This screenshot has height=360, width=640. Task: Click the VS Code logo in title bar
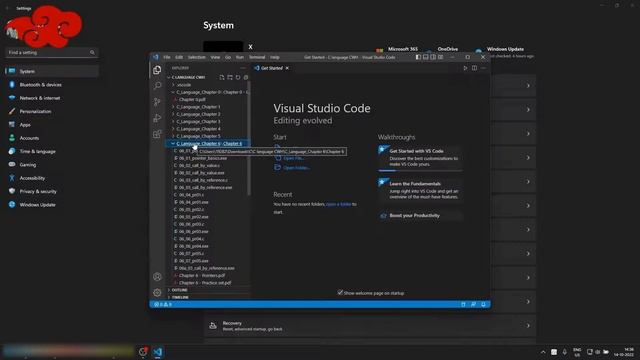pos(156,57)
